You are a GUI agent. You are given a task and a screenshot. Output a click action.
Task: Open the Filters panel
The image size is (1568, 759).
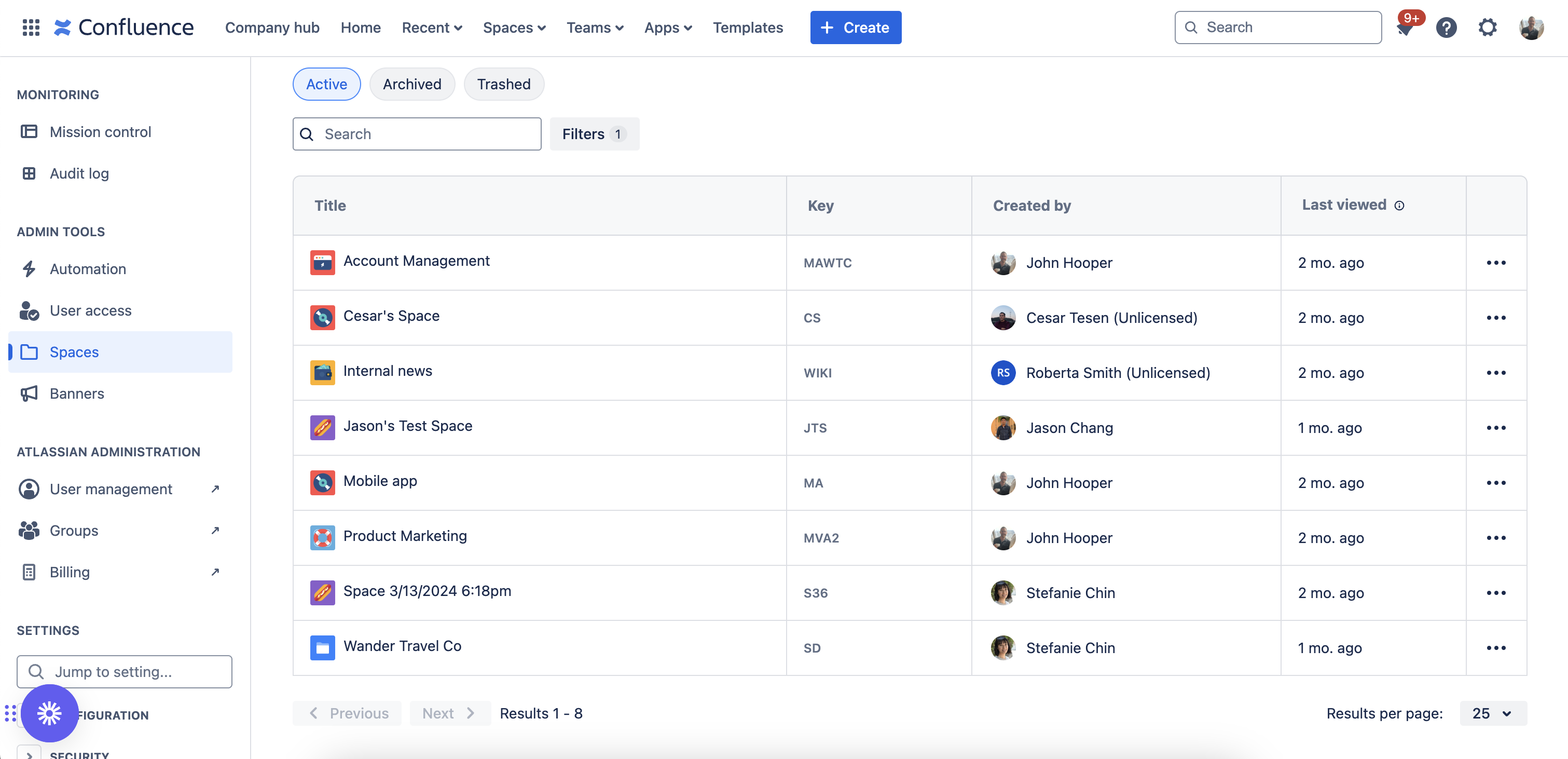pyautogui.click(x=594, y=134)
